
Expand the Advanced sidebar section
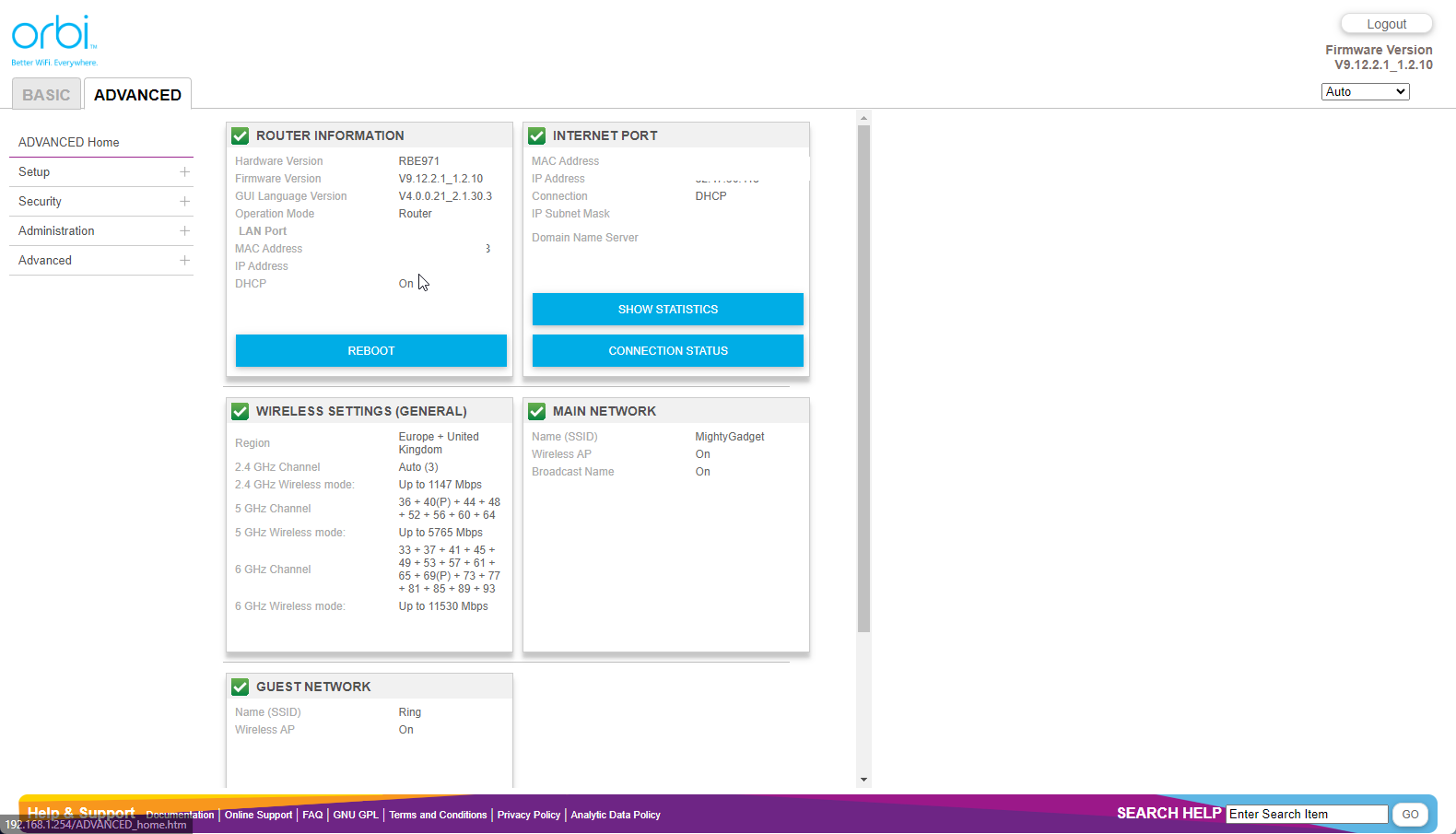(184, 261)
